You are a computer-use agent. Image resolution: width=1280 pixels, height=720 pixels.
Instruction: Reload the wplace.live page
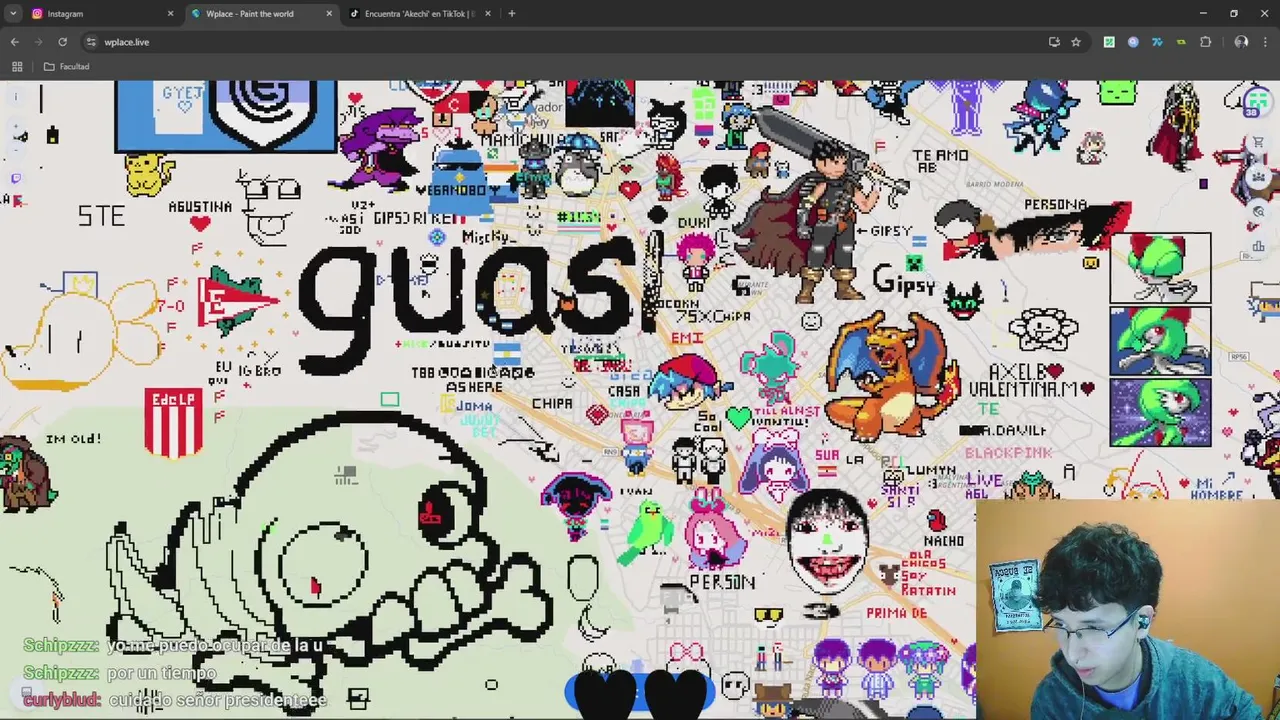pos(62,42)
